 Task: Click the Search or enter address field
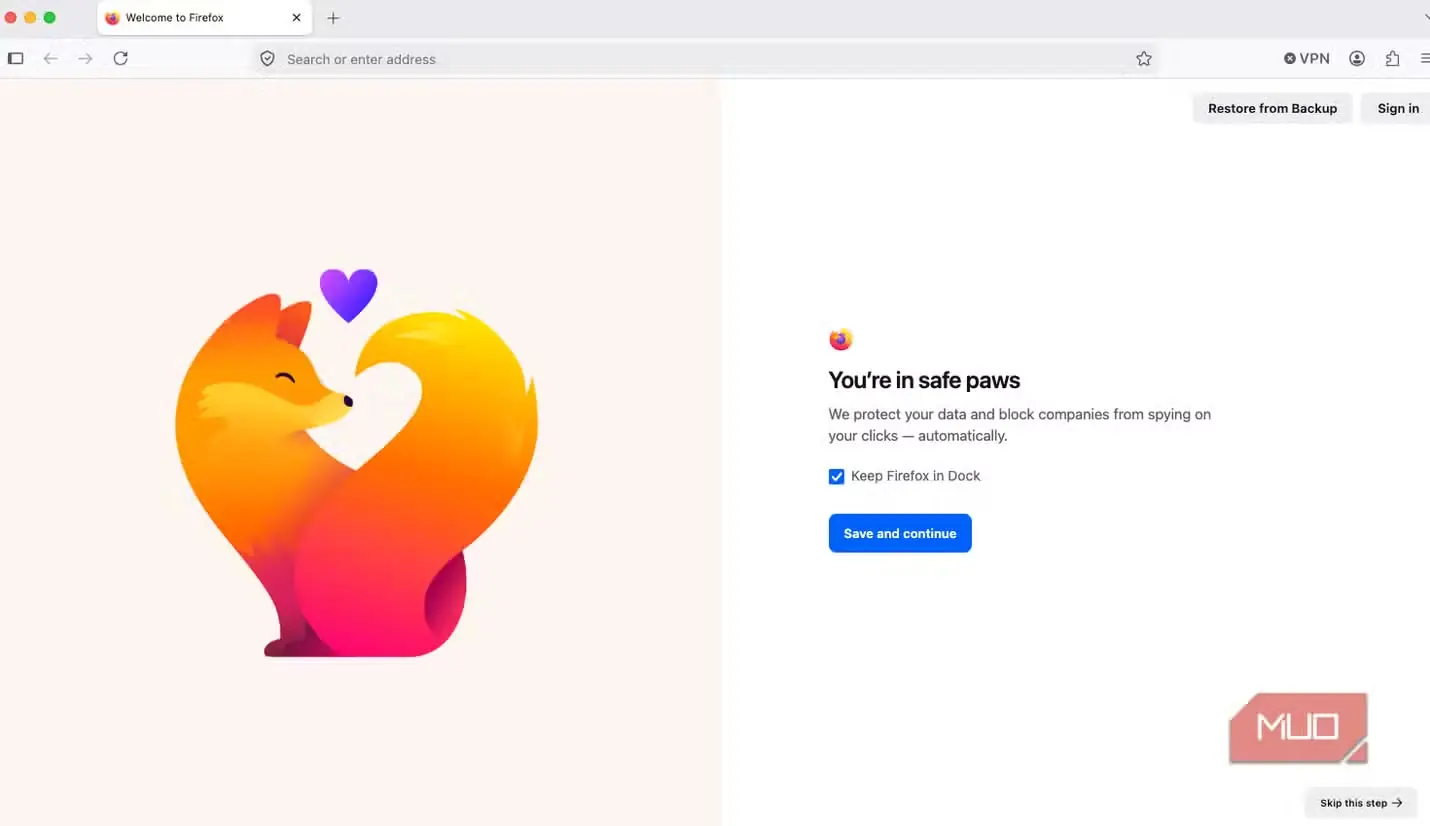pyautogui.click(x=706, y=59)
